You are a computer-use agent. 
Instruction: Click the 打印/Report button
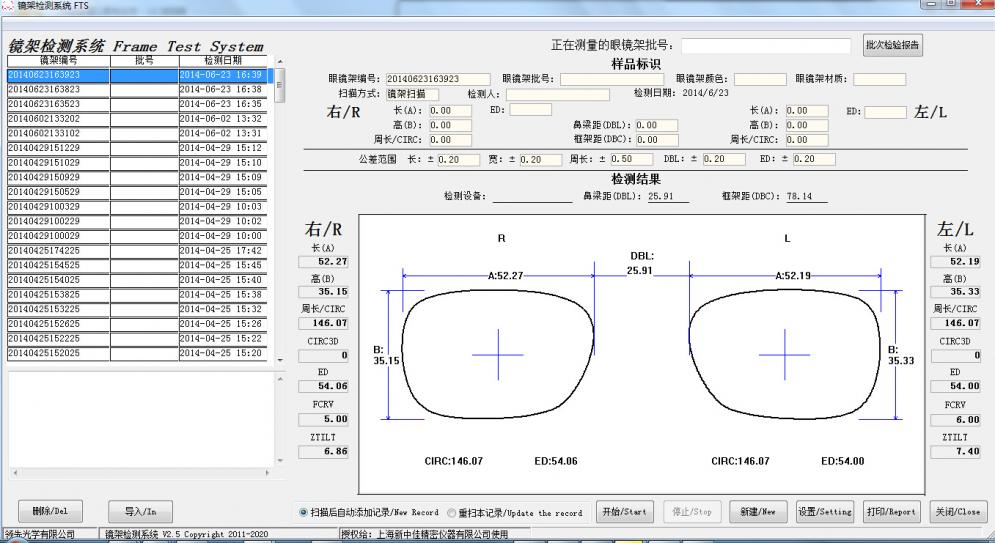click(892, 511)
